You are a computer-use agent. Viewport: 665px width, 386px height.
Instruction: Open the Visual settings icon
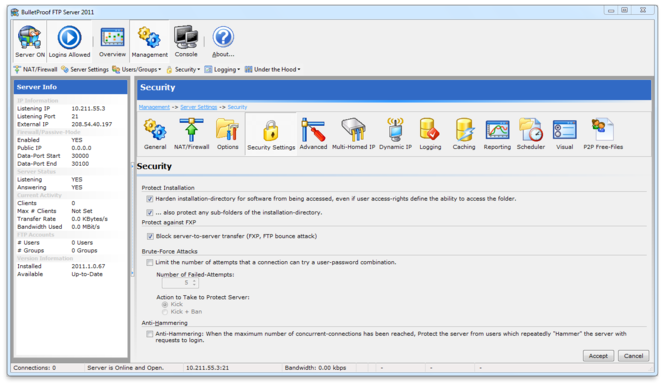coord(564,130)
